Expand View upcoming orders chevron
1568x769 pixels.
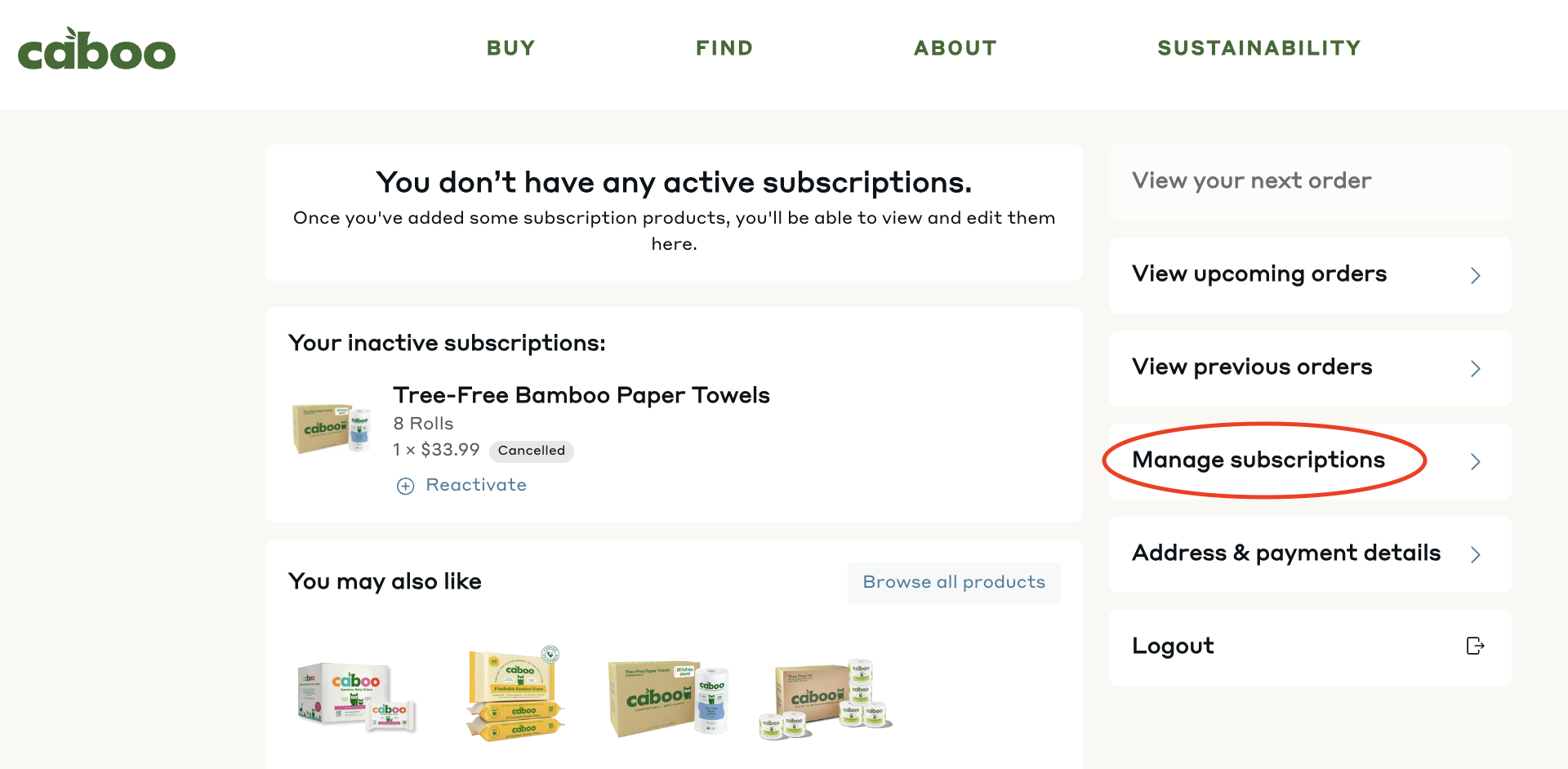click(x=1475, y=276)
